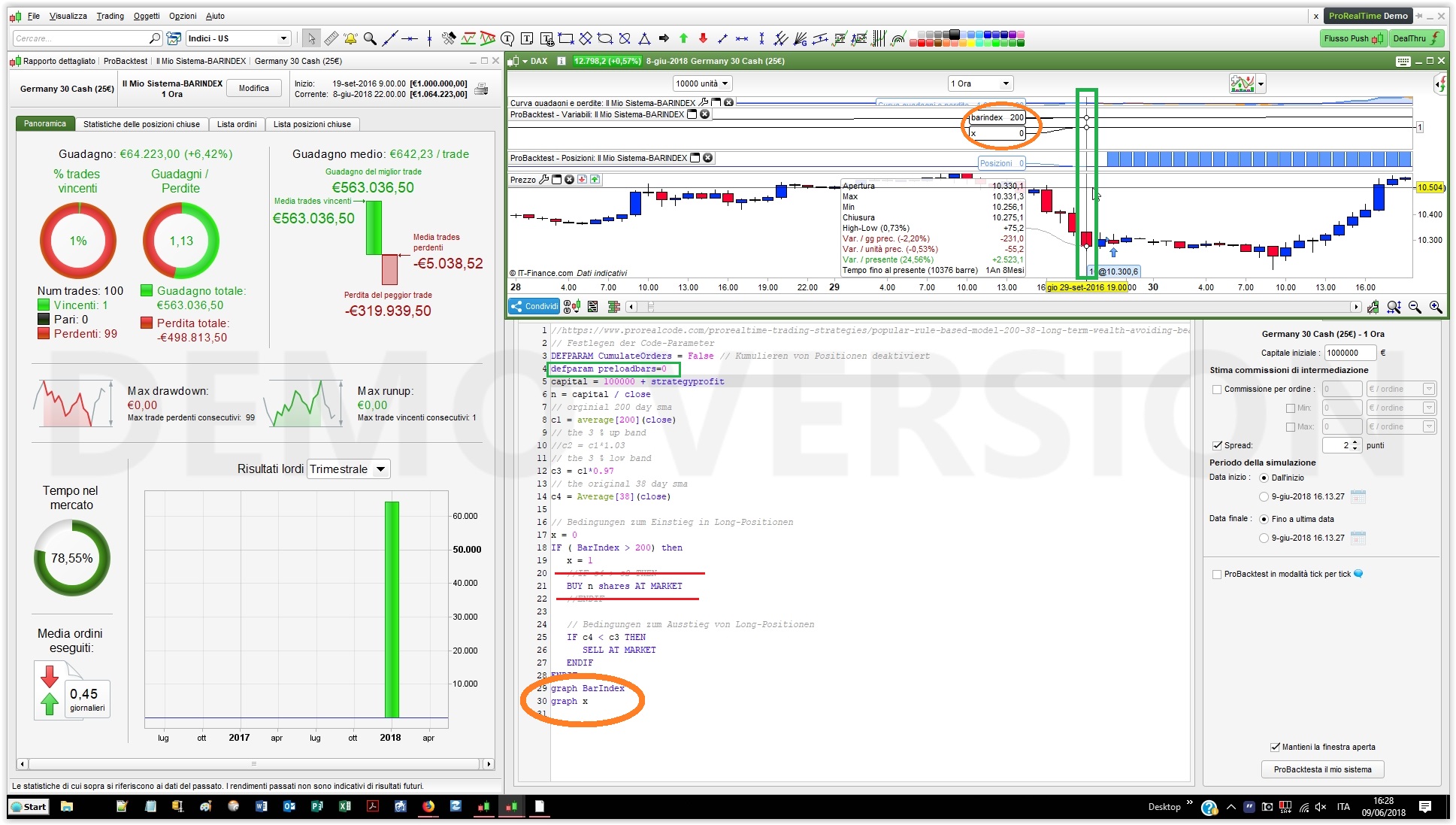Click the zoom in icon below chart

pos(1436,307)
